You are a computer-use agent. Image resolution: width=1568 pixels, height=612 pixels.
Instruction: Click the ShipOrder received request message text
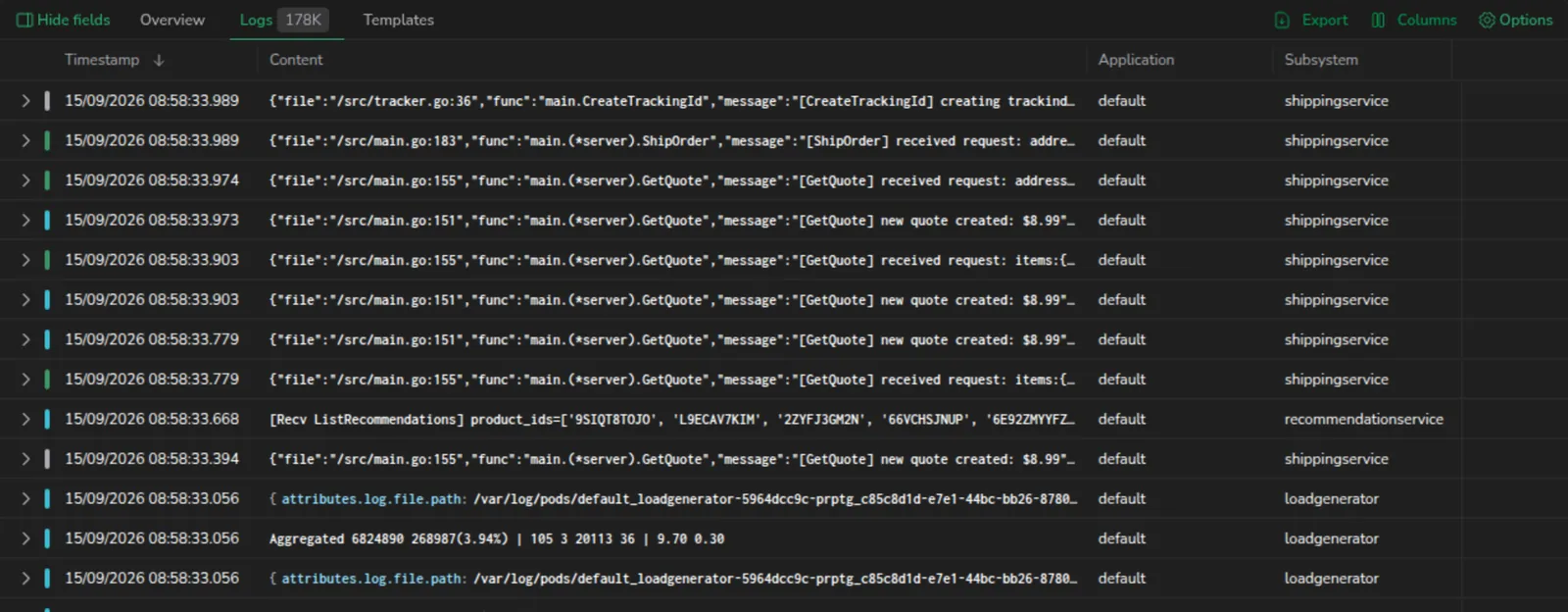pos(672,141)
